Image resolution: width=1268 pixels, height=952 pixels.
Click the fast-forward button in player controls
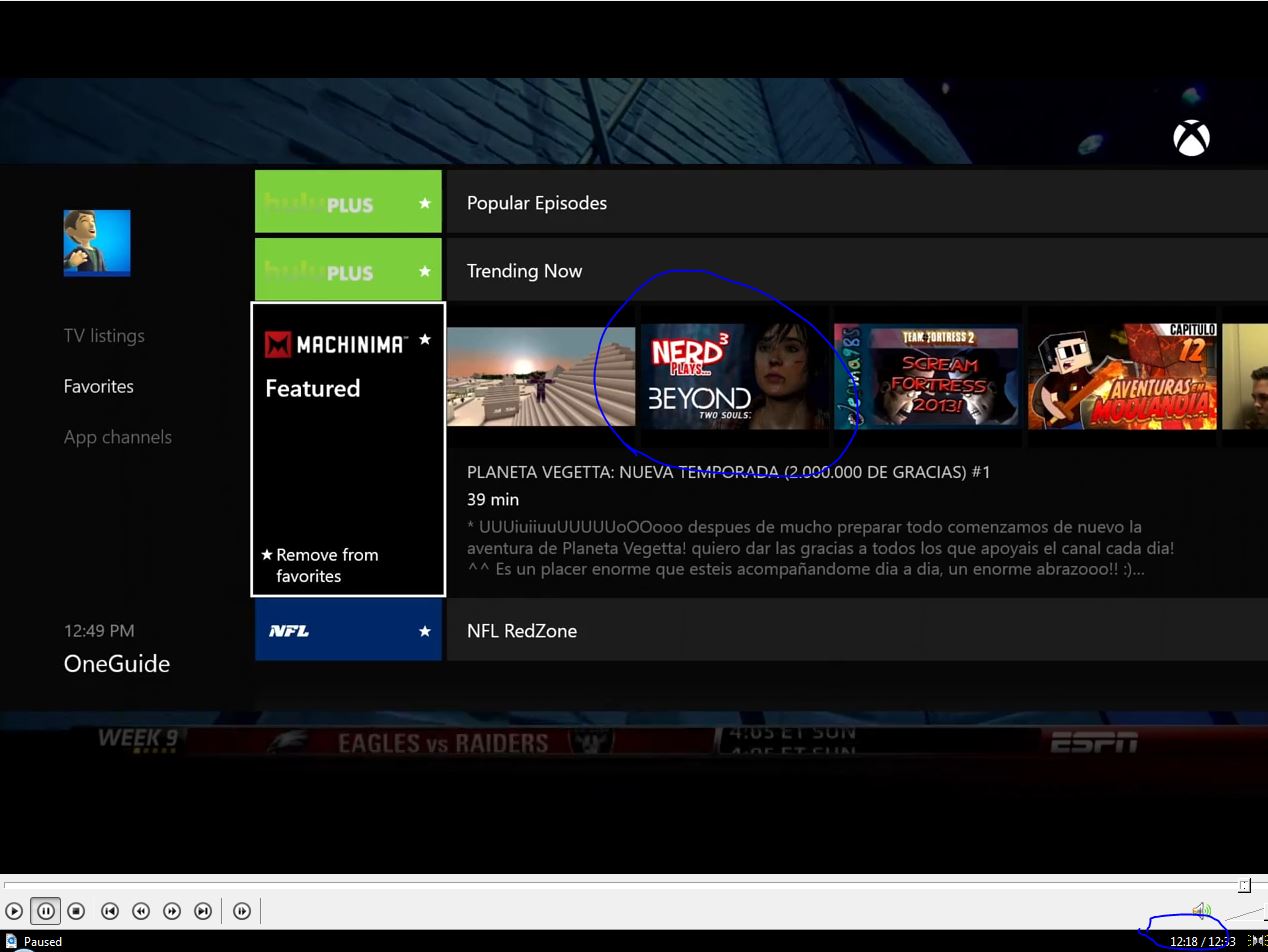[x=172, y=911]
